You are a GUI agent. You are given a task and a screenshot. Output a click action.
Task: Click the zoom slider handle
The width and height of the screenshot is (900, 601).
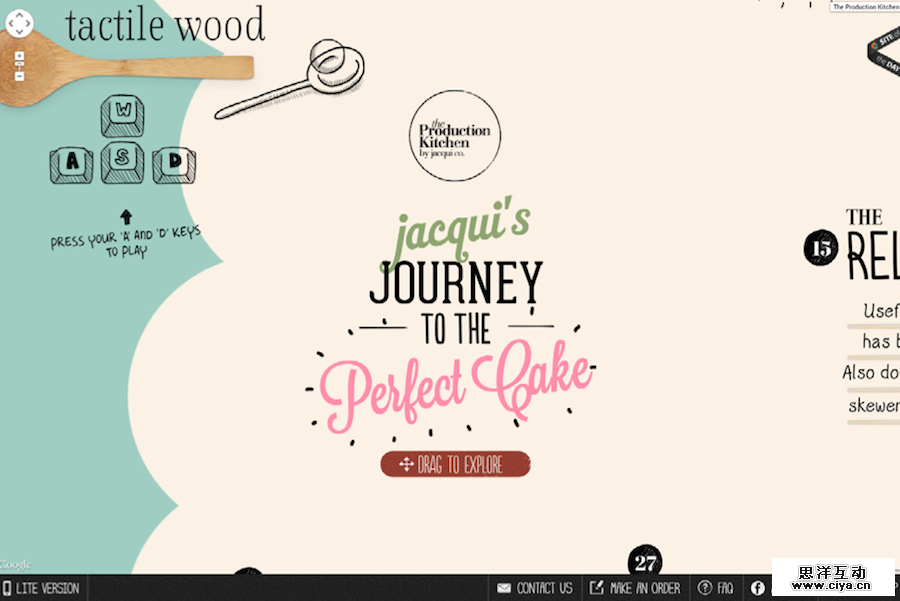[x=19, y=63]
